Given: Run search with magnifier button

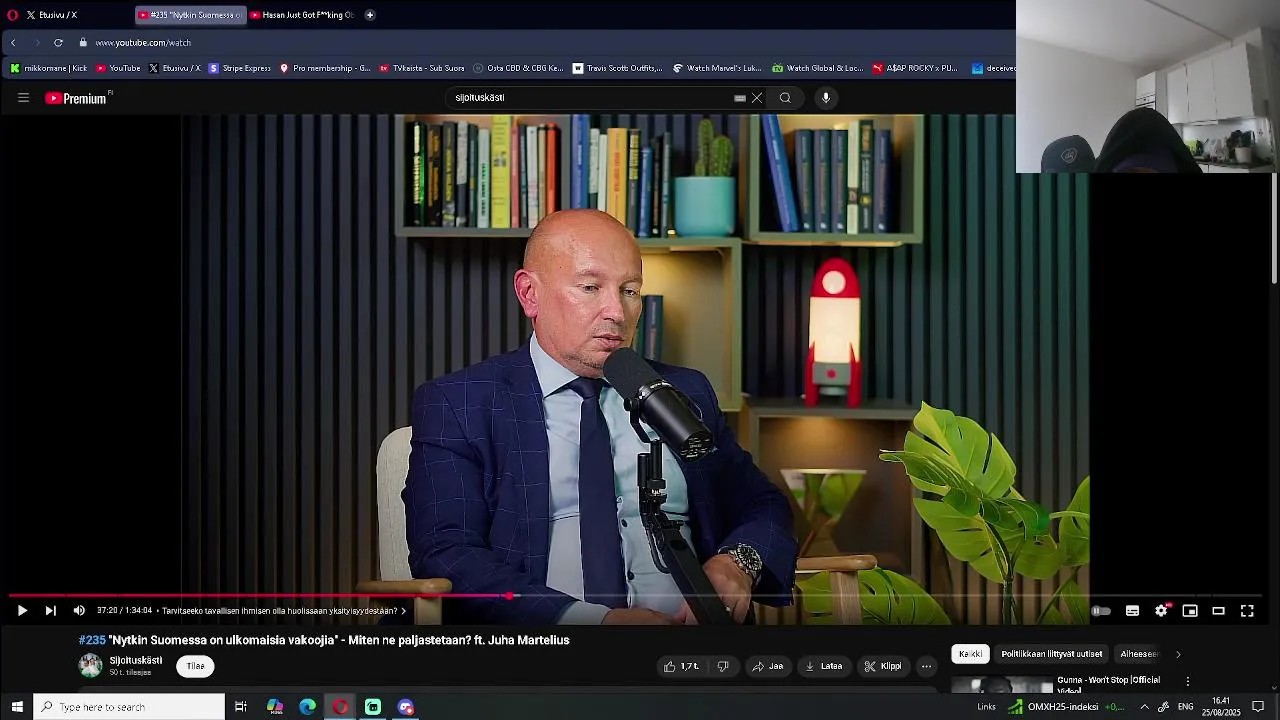Looking at the screenshot, I should click(x=785, y=98).
